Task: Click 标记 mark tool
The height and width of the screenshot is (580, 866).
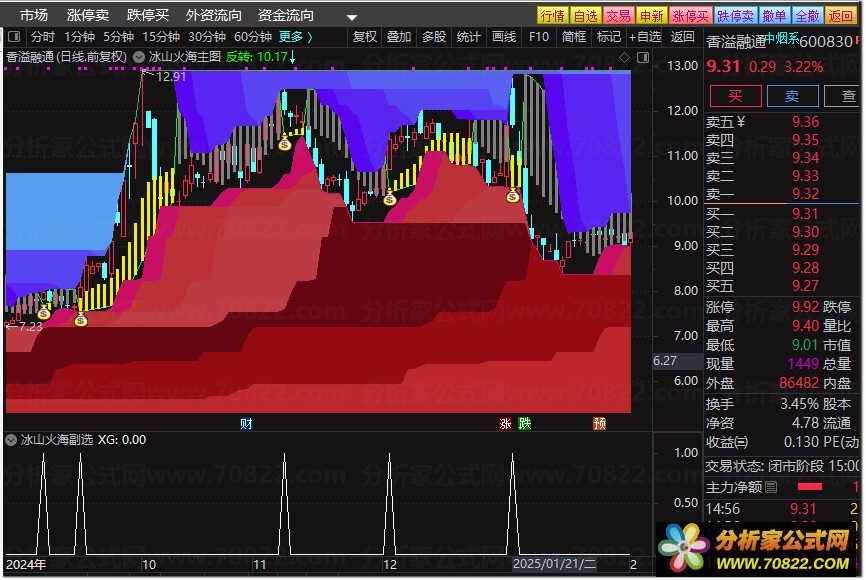Action: coord(609,37)
